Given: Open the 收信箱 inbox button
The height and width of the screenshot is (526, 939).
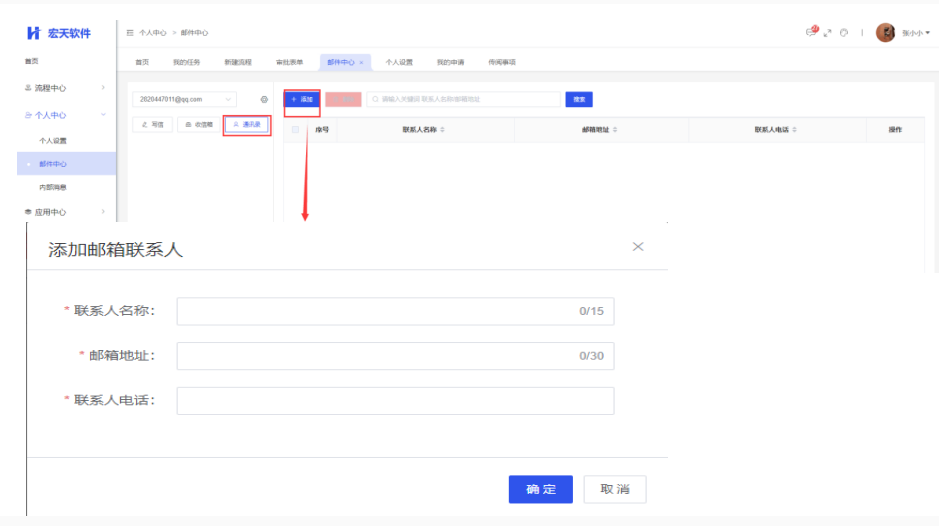Looking at the screenshot, I should click(x=199, y=125).
